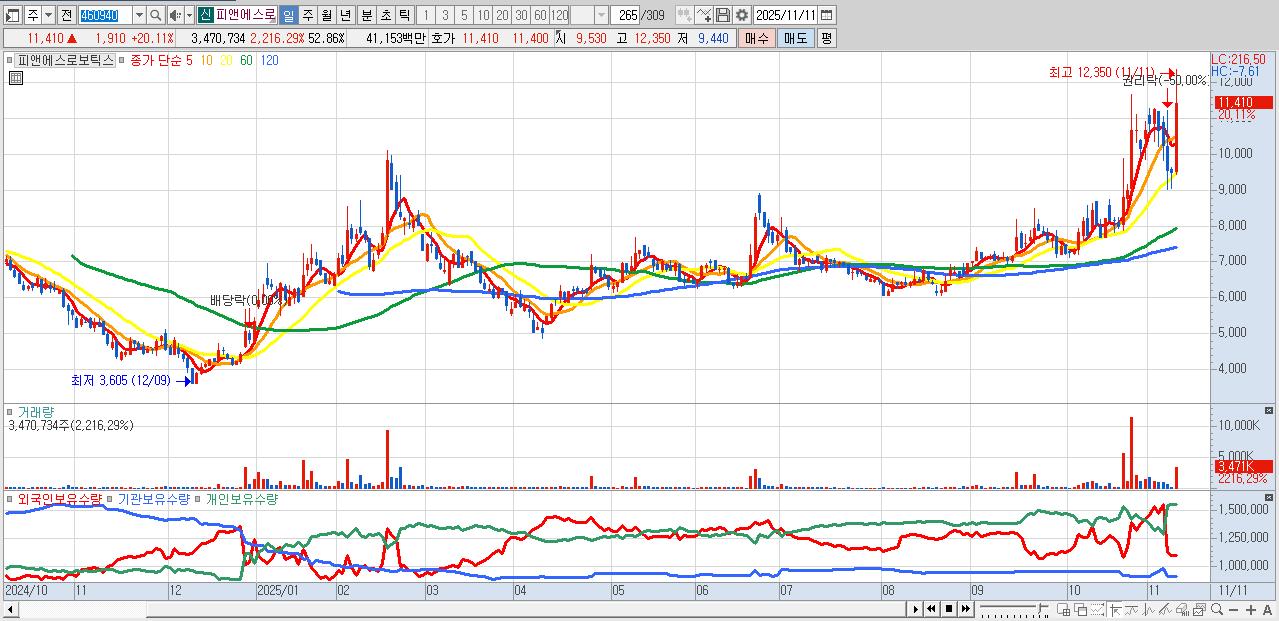Click the rewind double-arrow button at bottom
The image size is (1279, 621).
931,609
